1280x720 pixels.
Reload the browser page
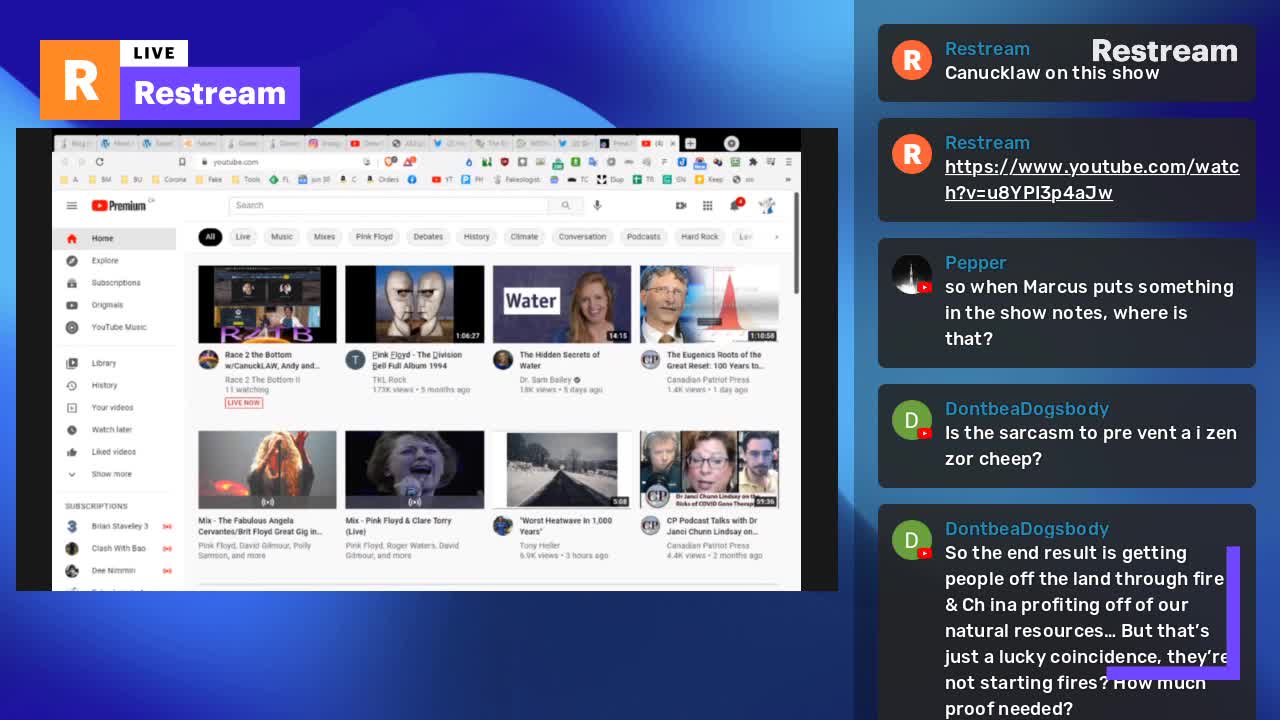point(99,161)
